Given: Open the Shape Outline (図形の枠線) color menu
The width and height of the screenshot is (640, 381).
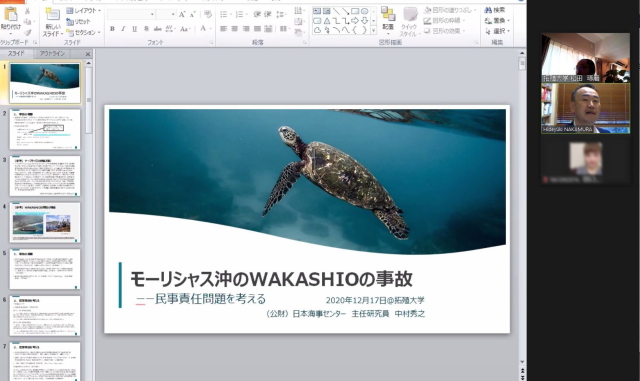Looking at the screenshot, I should pos(445,20).
